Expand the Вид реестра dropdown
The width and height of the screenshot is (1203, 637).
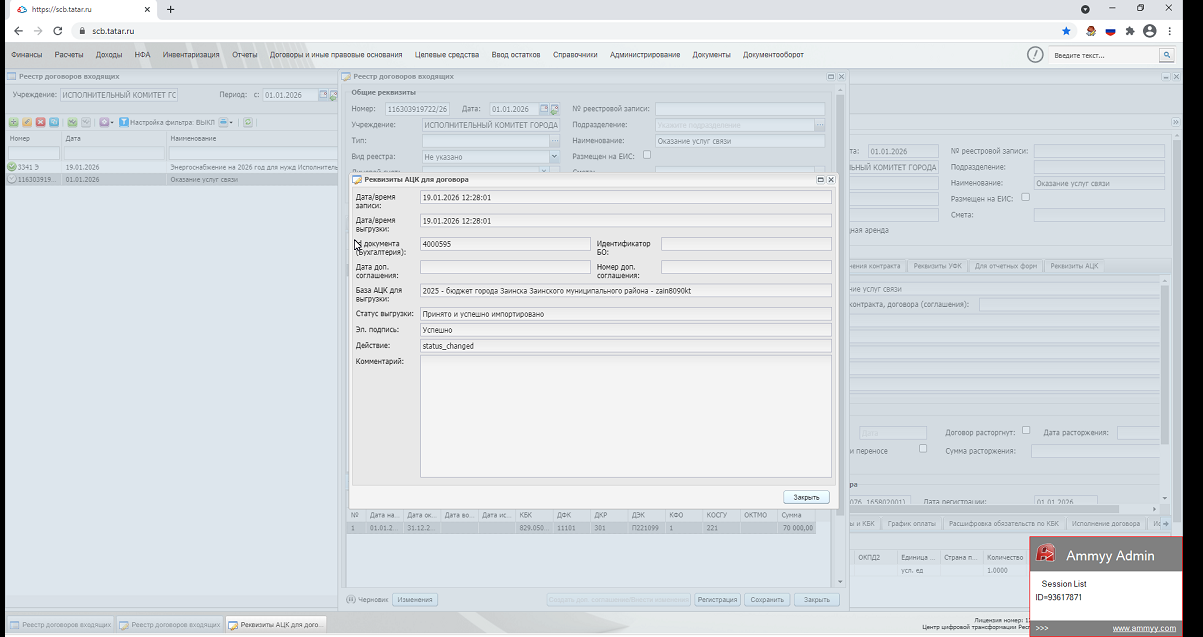554,157
